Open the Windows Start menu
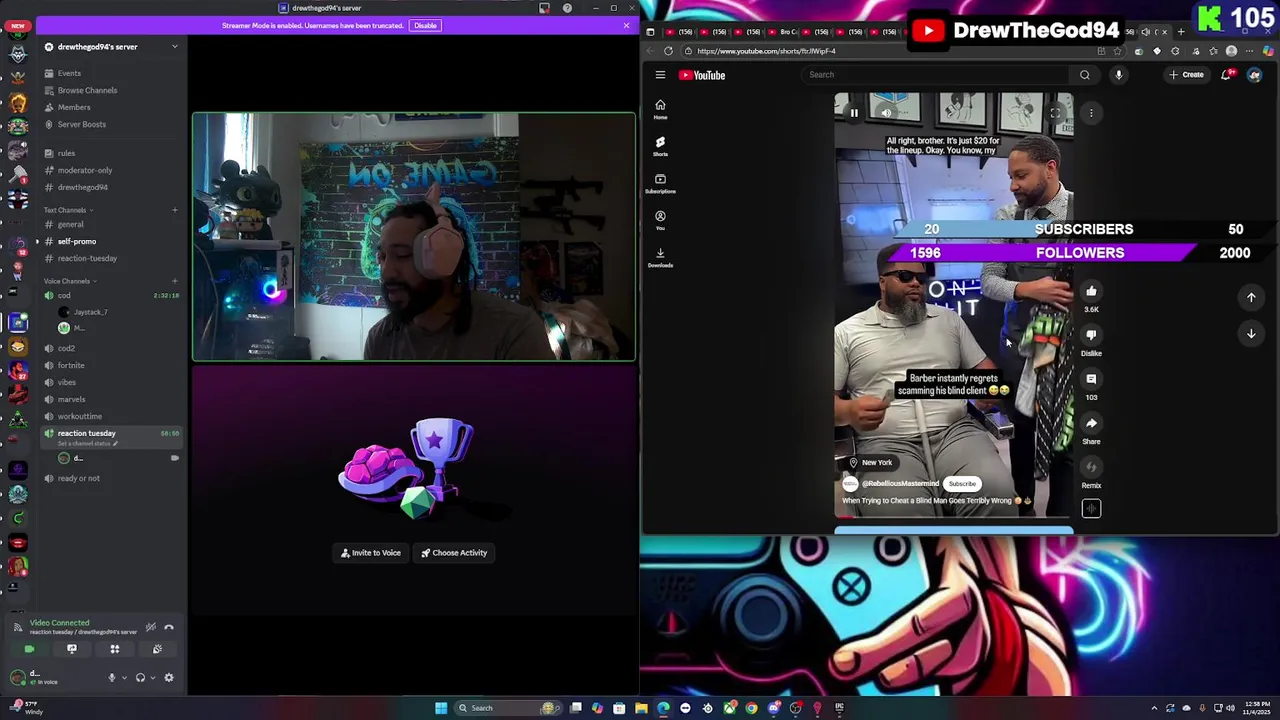Screen dimensions: 1280x720 tap(441, 708)
